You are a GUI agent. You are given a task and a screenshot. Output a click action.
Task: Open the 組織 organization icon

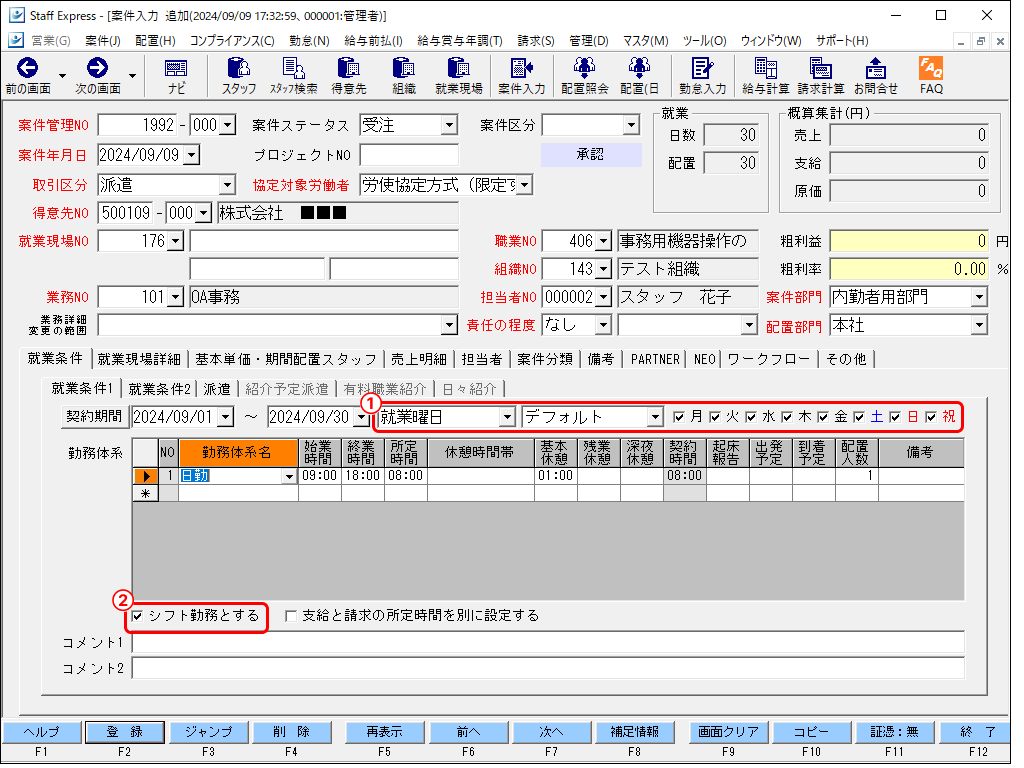404,75
